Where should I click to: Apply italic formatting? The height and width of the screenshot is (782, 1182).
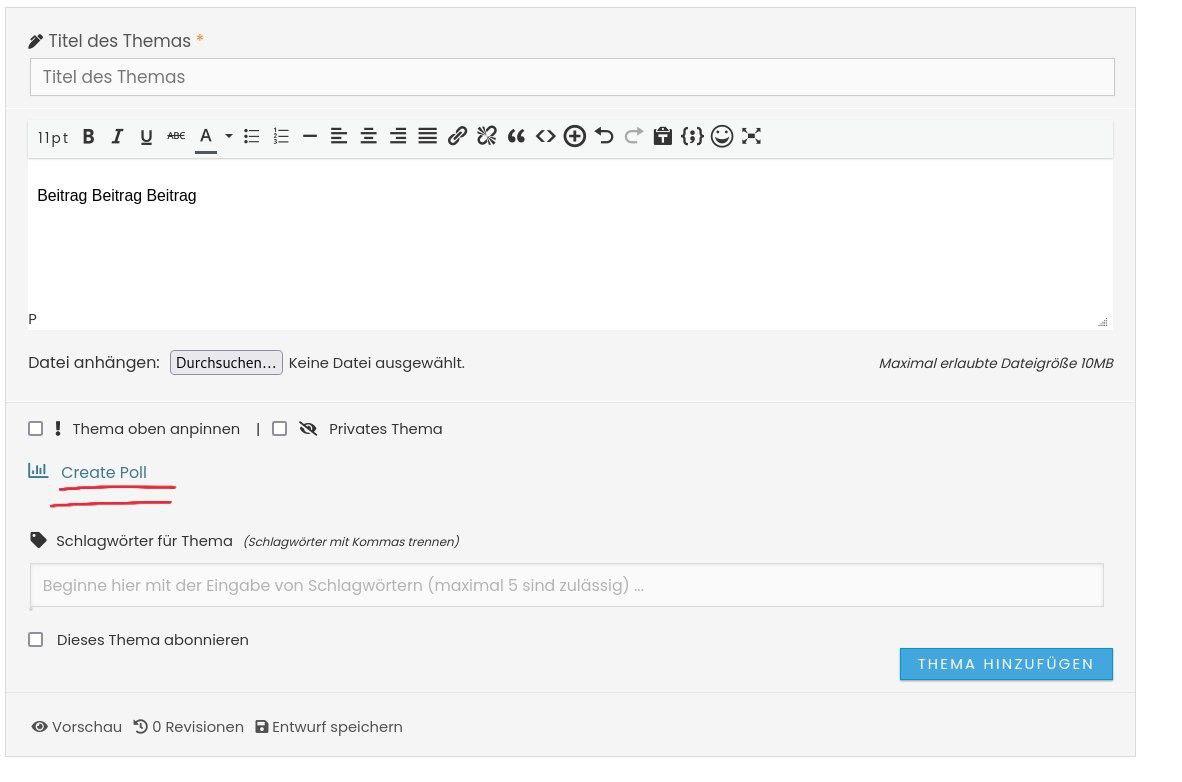point(117,137)
